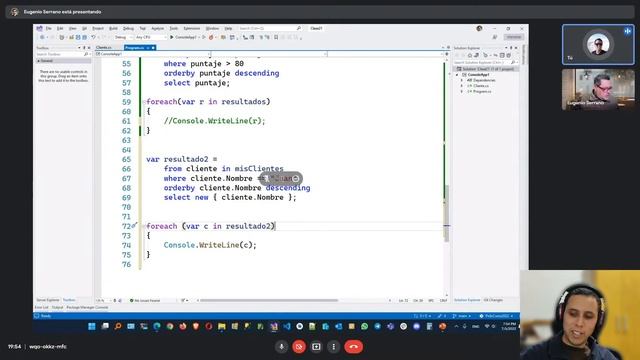
Task: Click the signed-in account avatar in Visual Studio
Action: [479, 28]
